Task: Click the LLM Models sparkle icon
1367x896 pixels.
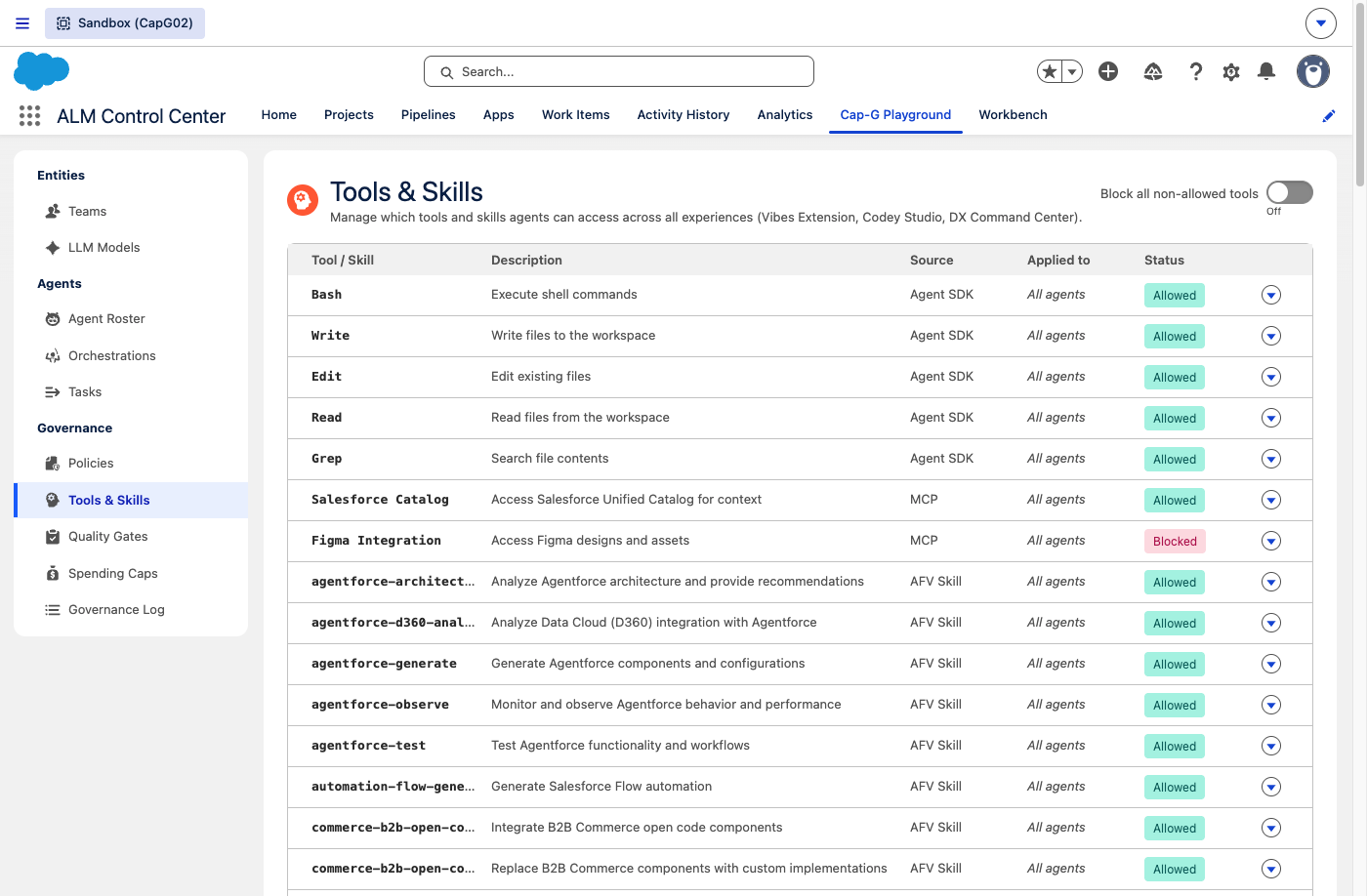Action: tap(53, 248)
